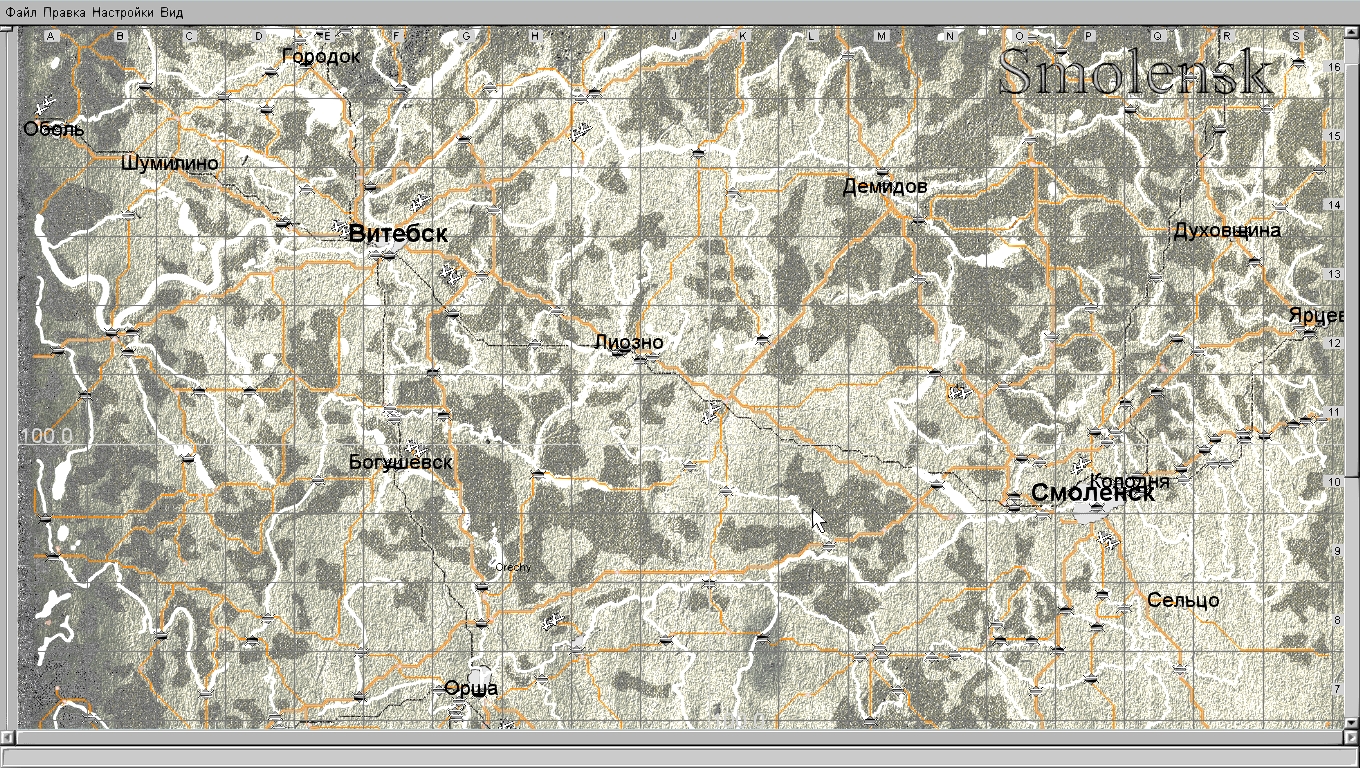Select the bridge icon just below Демидов label
1360x768 pixels.
point(918,220)
